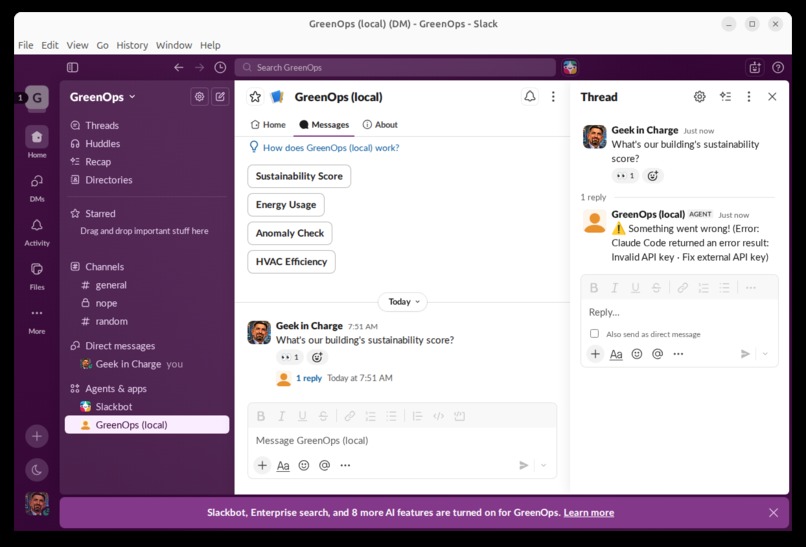
Task: Open the File menu
Action: coord(26,45)
